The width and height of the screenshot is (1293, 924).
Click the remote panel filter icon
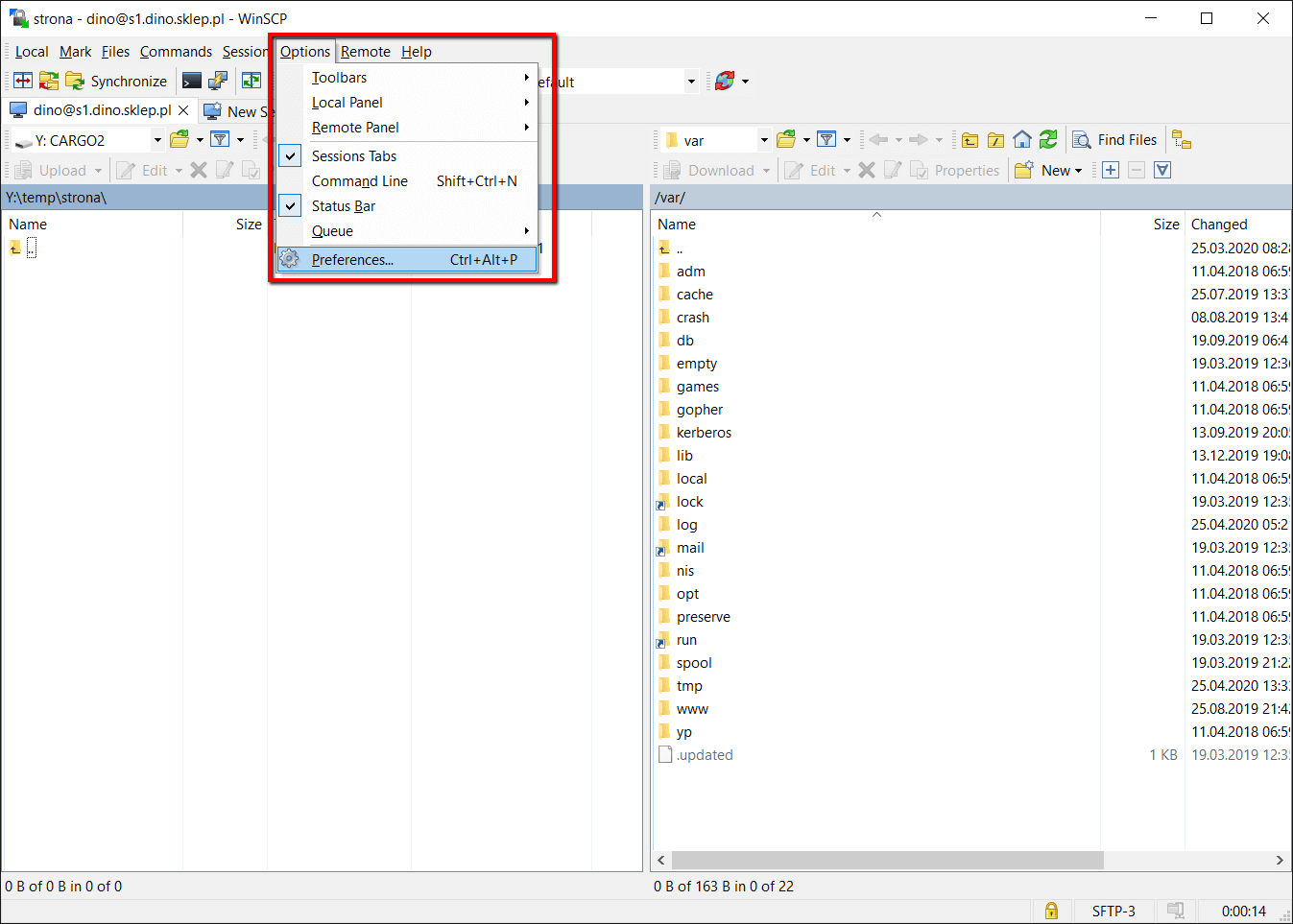coord(826,140)
